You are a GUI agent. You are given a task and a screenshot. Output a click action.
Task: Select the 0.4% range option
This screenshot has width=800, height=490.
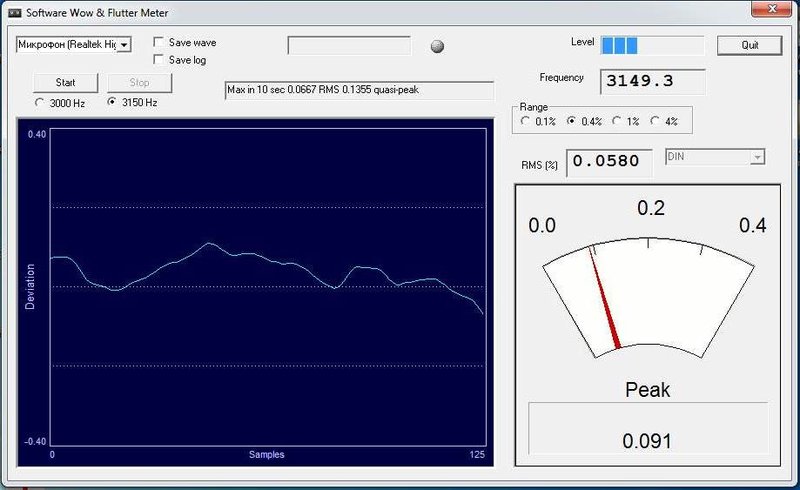pyautogui.click(x=571, y=121)
